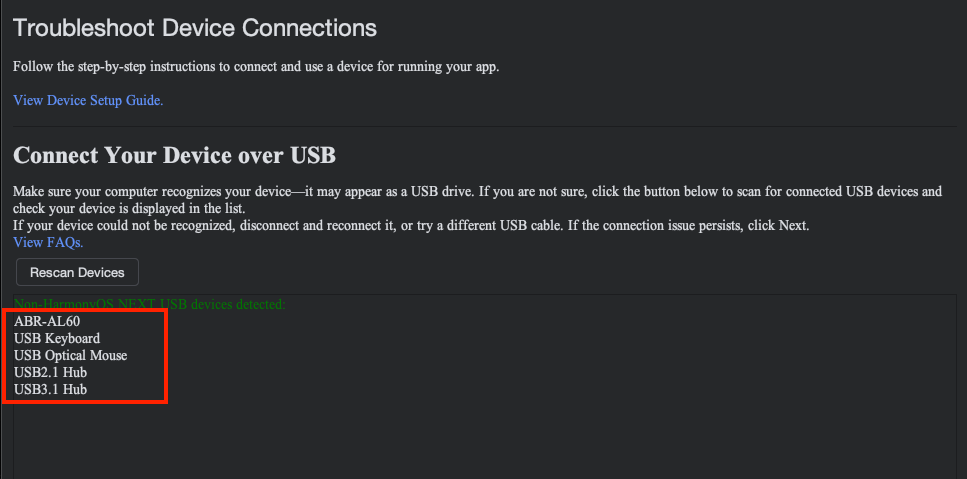Open the View FAQs link
Viewport: 967px width, 479px height.
(x=48, y=242)
